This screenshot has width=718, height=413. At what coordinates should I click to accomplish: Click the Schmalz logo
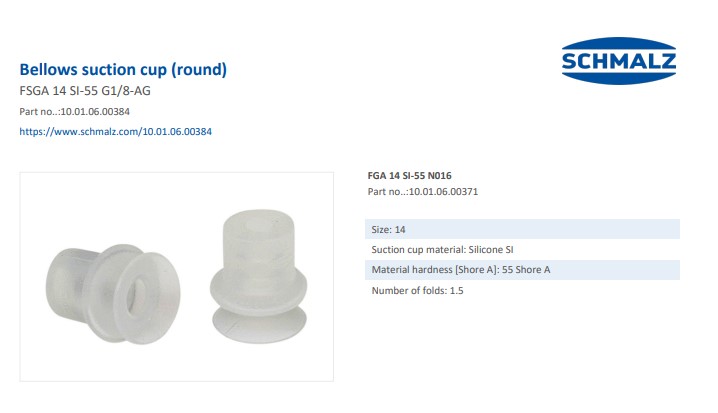(619, 61)
